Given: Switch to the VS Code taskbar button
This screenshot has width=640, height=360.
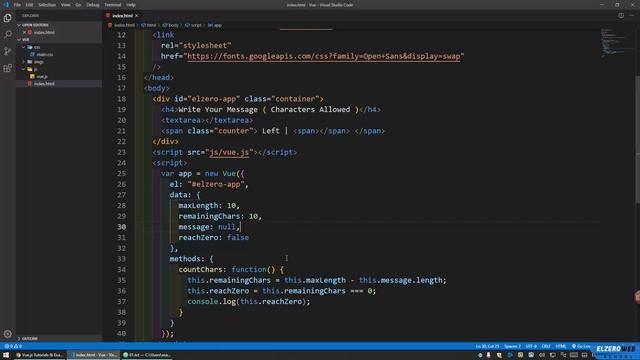Looking at the screenshot, I should 93,355.
